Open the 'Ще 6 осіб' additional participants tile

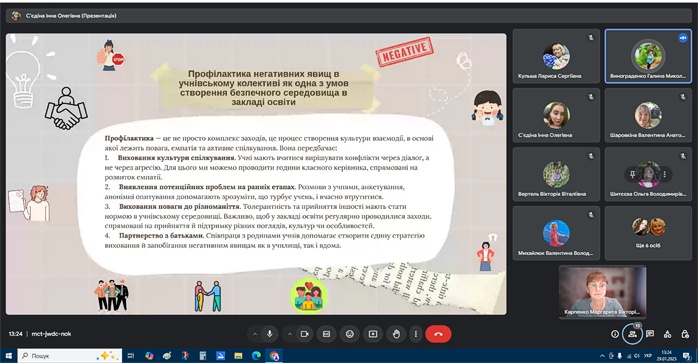click(648, 233)
